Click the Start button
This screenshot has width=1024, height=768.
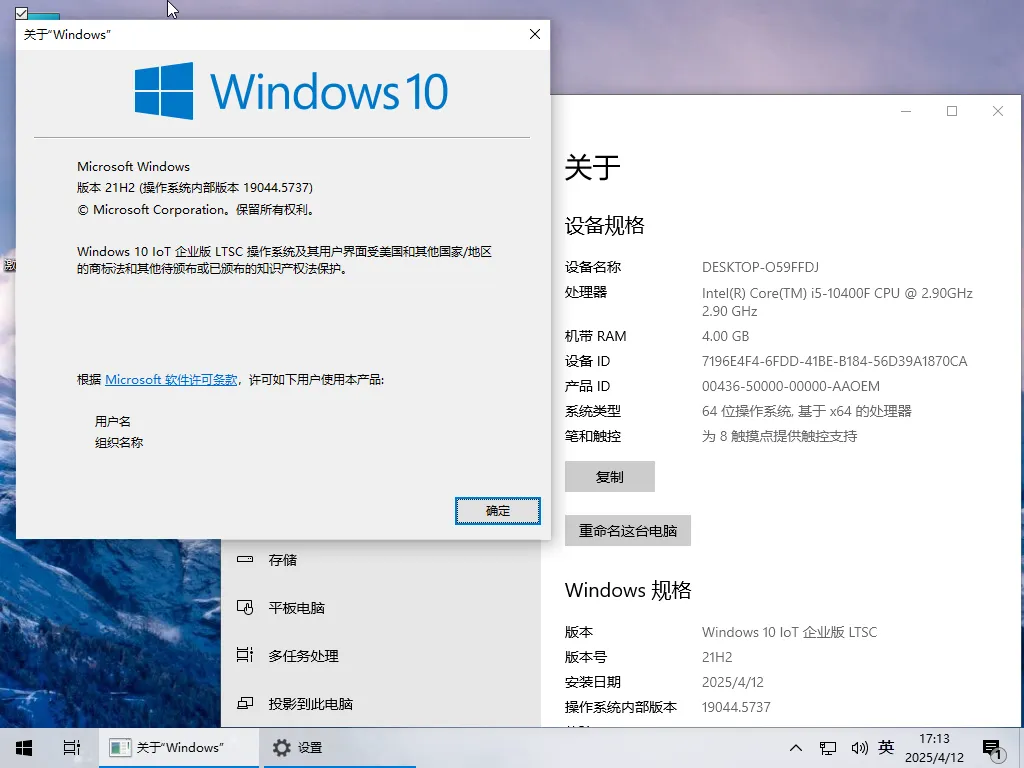(x=22, y=747)
